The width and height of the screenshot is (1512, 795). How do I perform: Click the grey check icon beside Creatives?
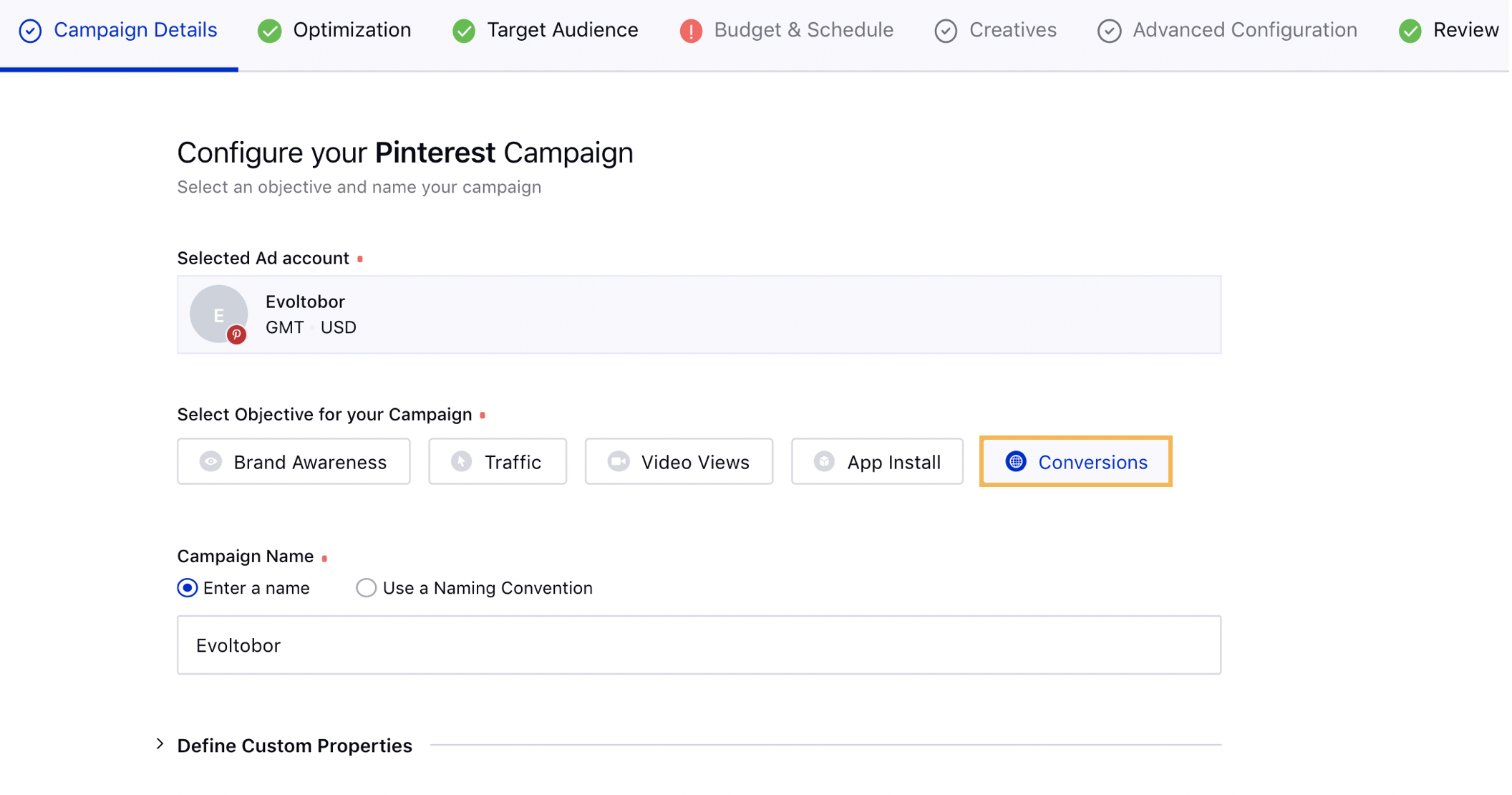tap(946, 31)
